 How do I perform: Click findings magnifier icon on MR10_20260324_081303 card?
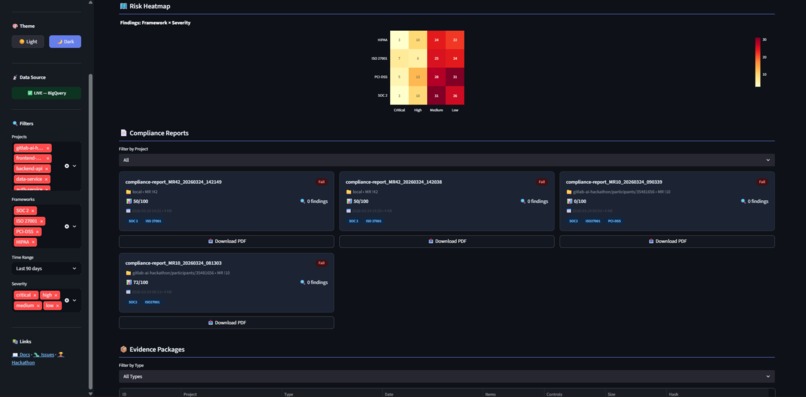pos(302,282)
